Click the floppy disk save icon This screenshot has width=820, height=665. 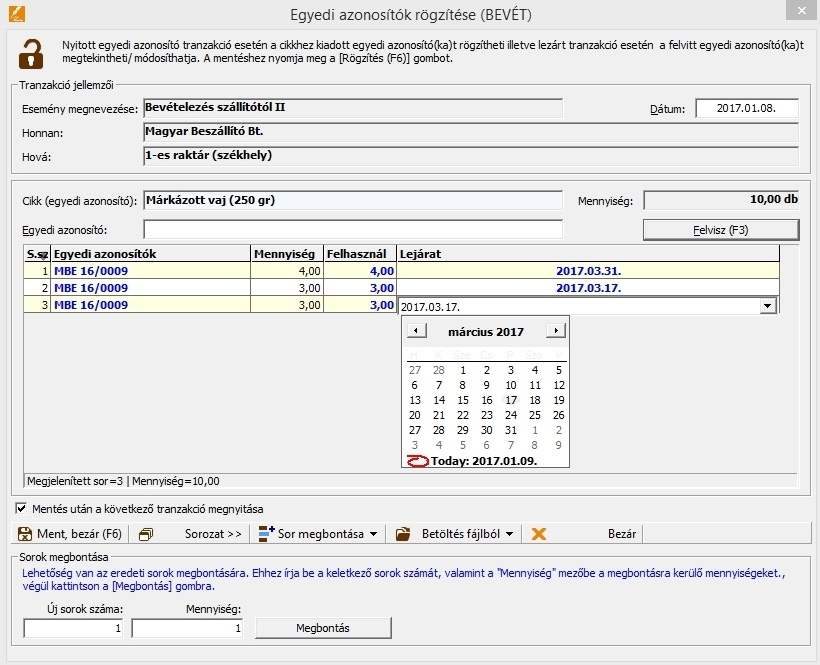pyautogui.click(x=26, y=534)
